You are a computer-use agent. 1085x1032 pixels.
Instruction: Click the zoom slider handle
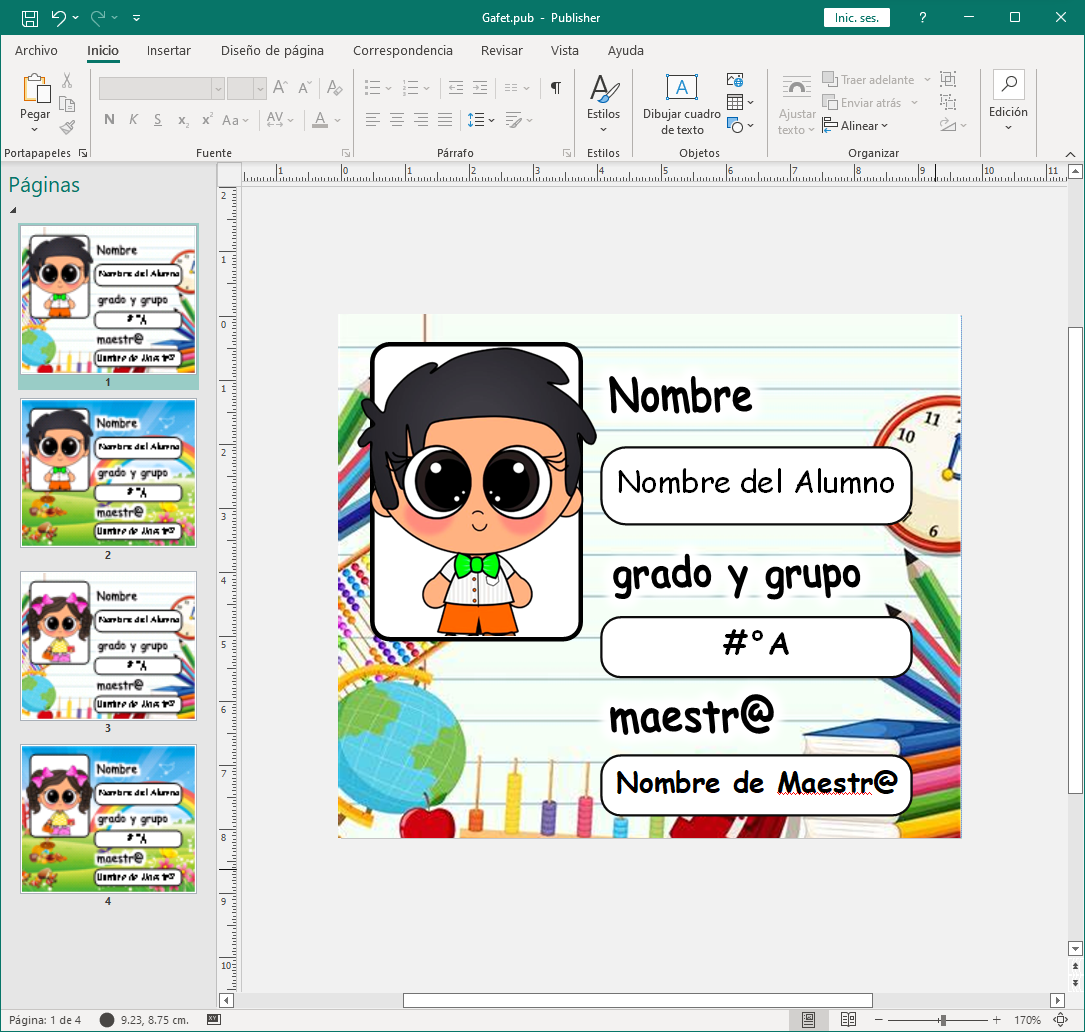coord(943,1020)
